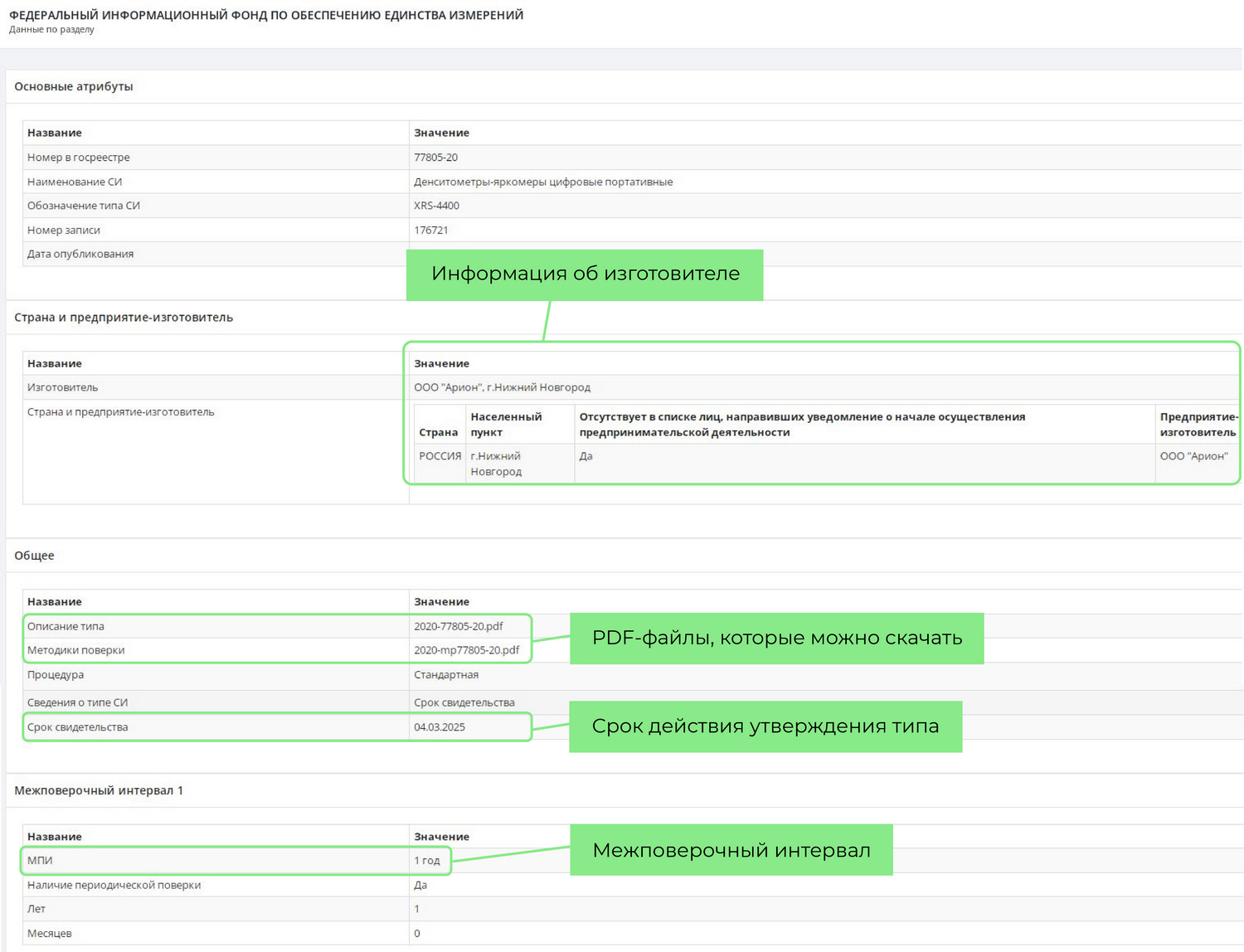Click the 'Страна и предприятие-изготовитель' section heading

coord(124,318)
